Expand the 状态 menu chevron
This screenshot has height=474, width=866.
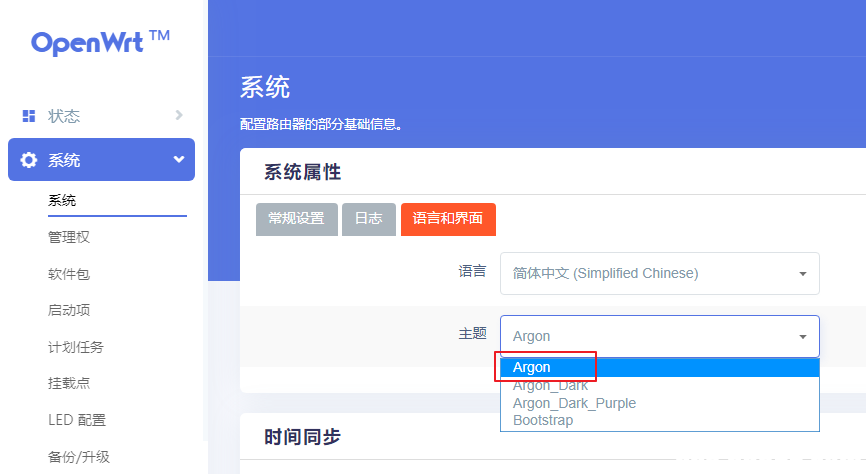point(179,115)
